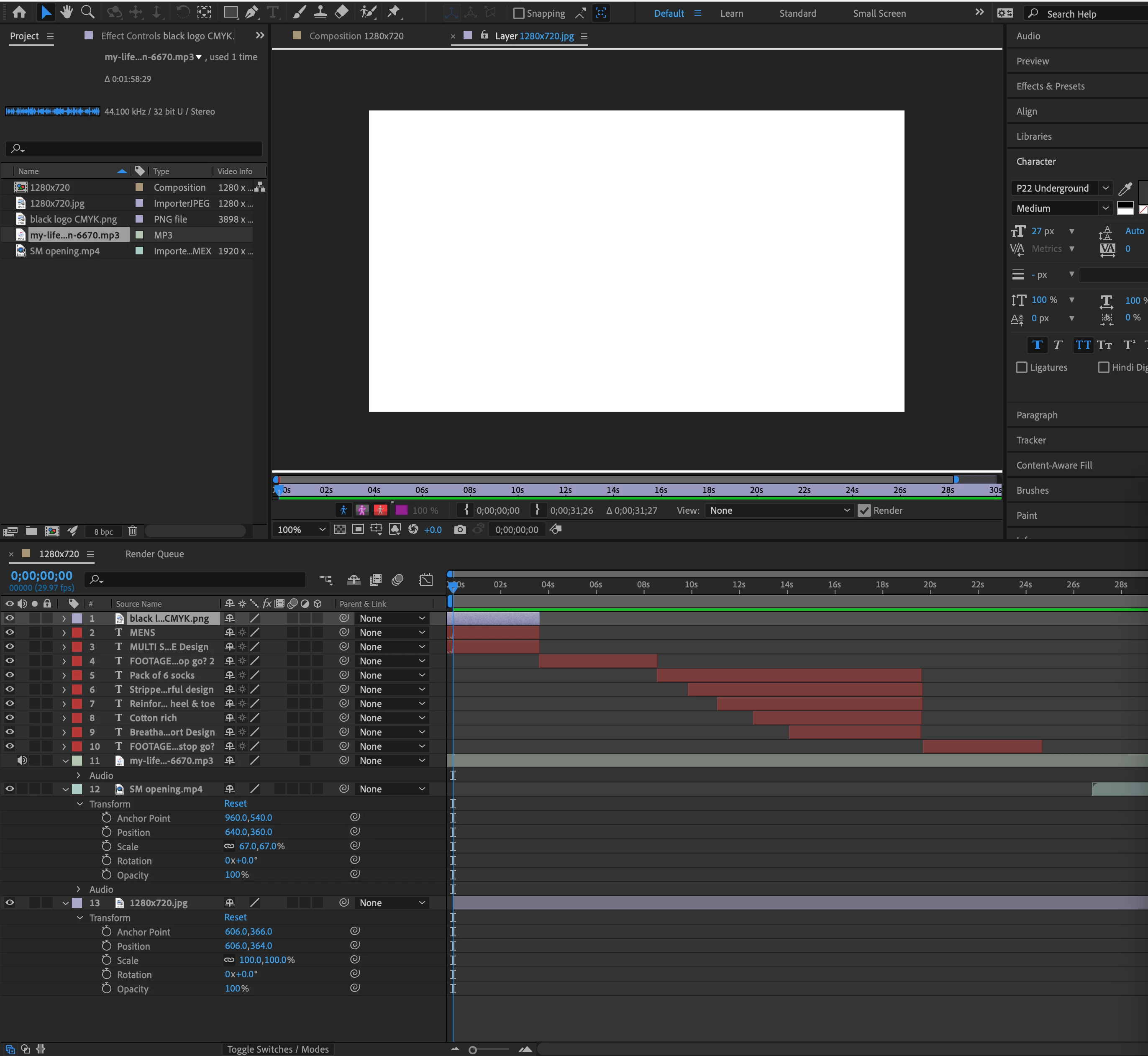Select SM opening.mp4 in Project panel
The width and height of the screenshot is (1148, 1056).
[64, 251]
